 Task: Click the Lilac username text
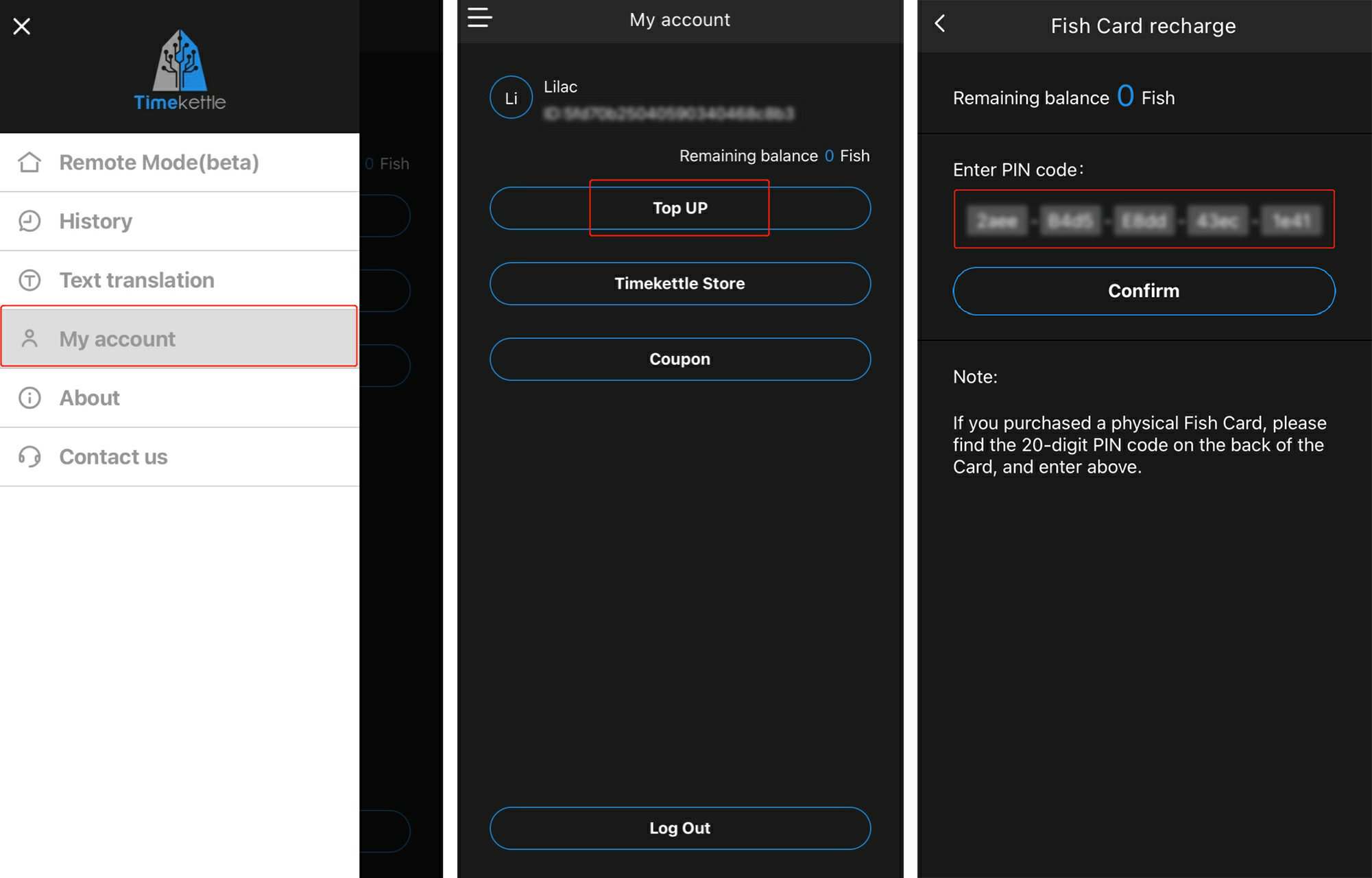[560, 86]
